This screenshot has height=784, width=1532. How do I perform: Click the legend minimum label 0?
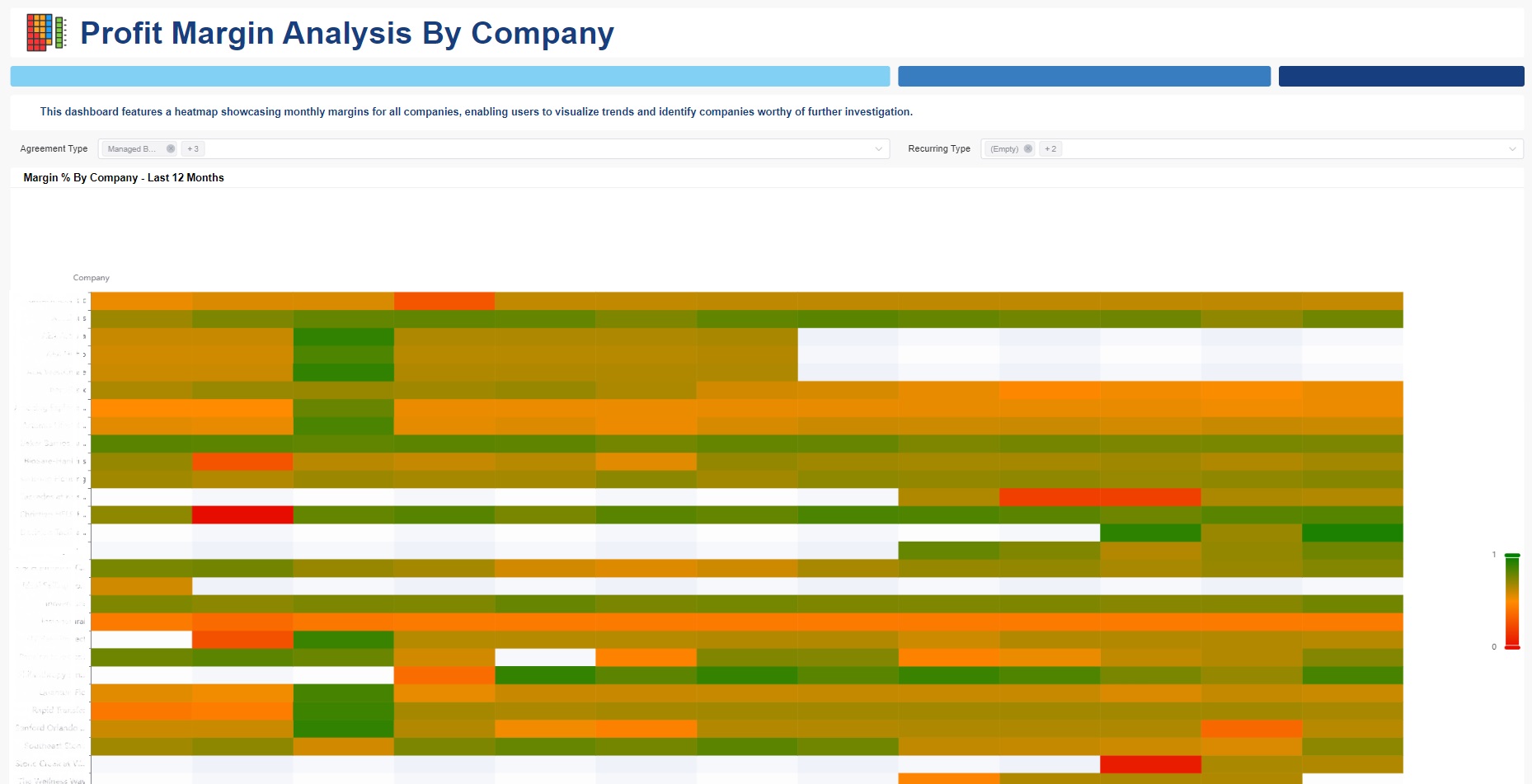[x=1494, y=647]
